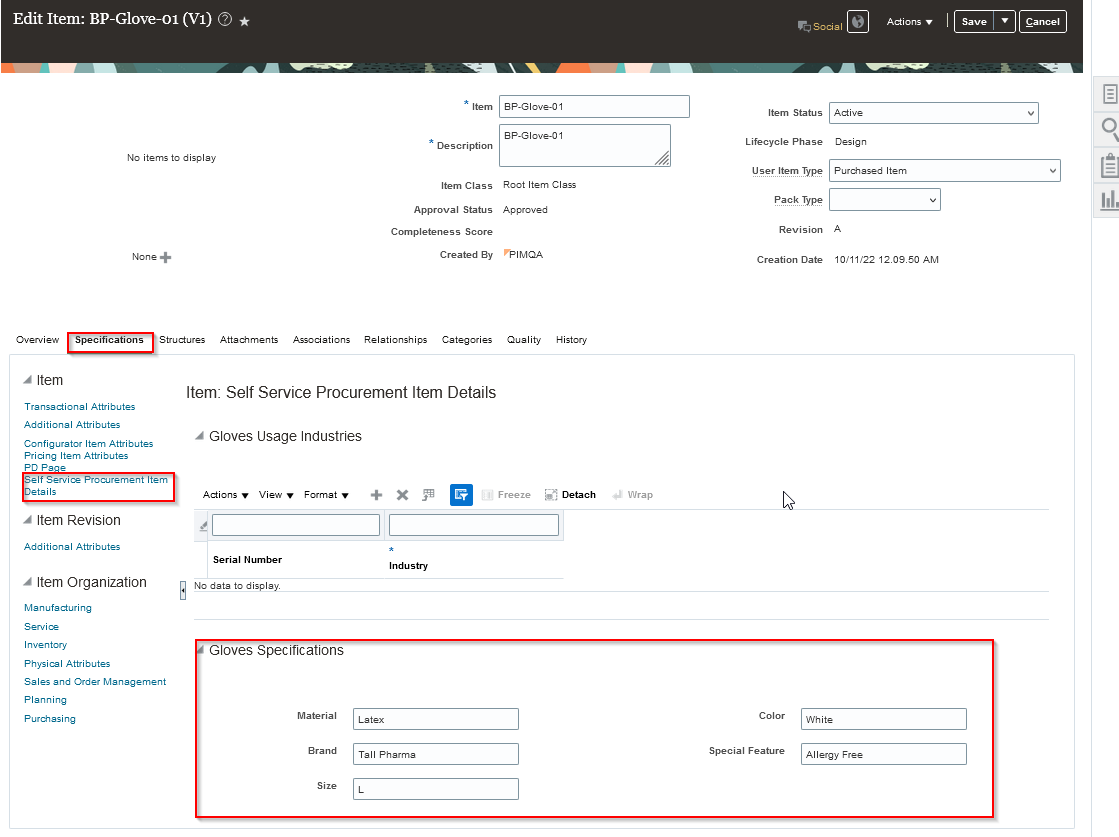Click the plus icon beside None
This screenshot has width=1119, height=837.
tap(166, 257)
